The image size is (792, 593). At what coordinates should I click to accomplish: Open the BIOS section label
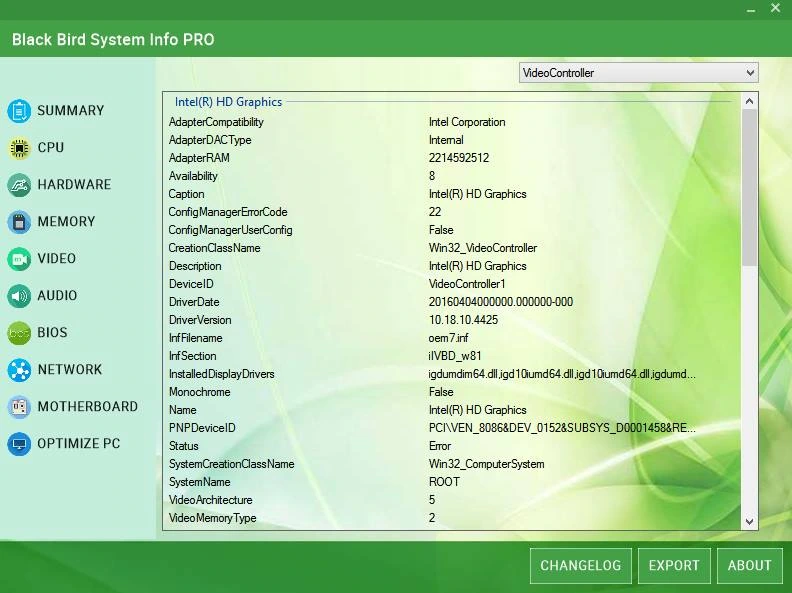[x=52, y=332]
